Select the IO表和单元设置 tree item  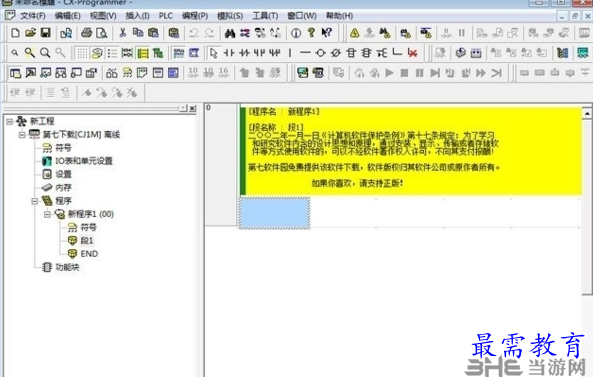point(84,161)
